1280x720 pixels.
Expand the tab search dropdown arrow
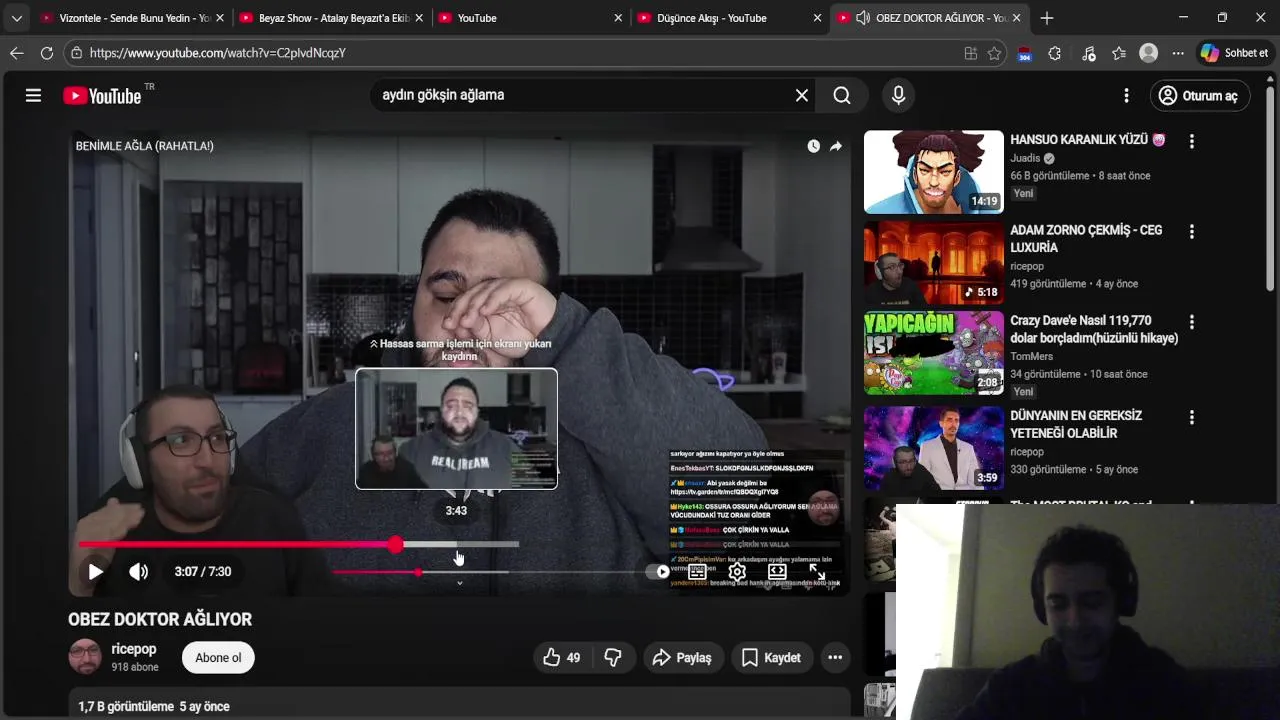coord(16,18)
